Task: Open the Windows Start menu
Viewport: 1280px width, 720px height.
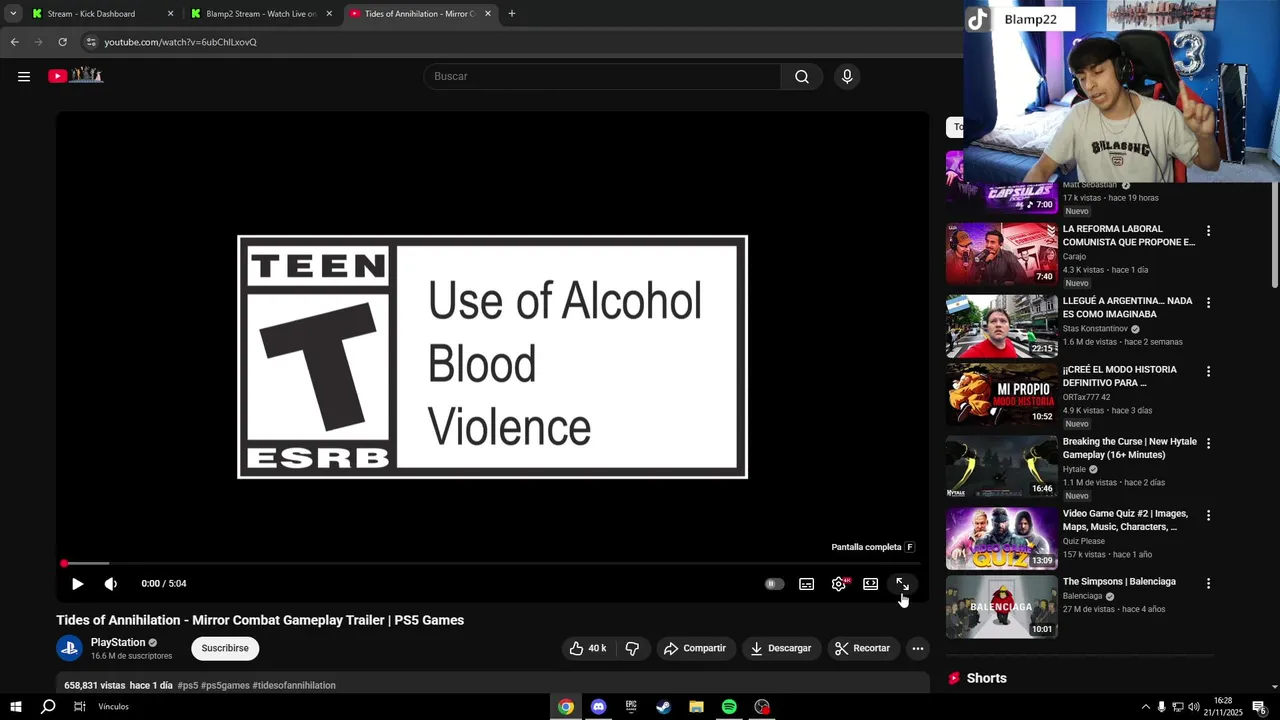Action: [x=15, y=707]
